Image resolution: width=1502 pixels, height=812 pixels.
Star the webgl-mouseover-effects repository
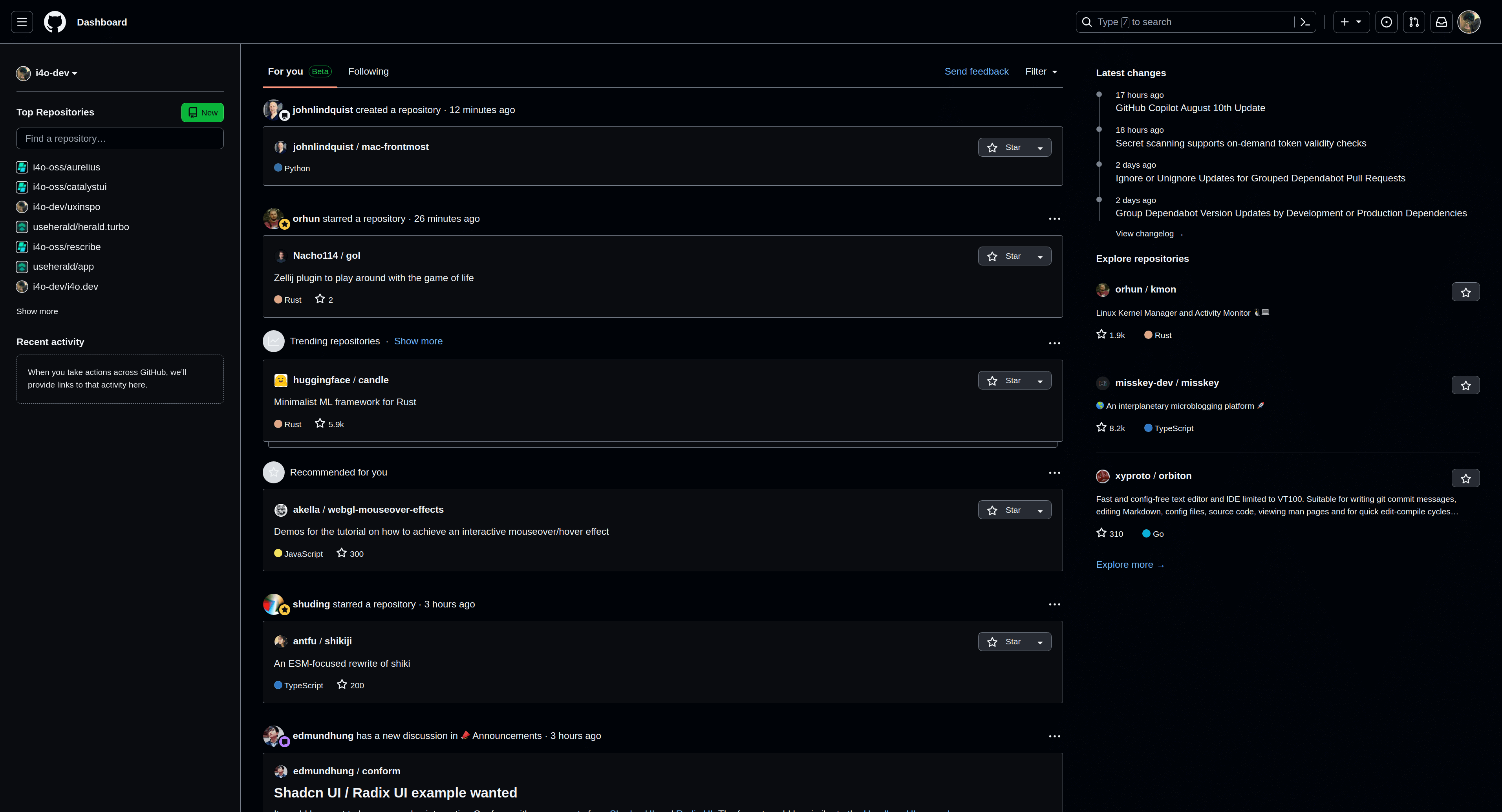1003,510
